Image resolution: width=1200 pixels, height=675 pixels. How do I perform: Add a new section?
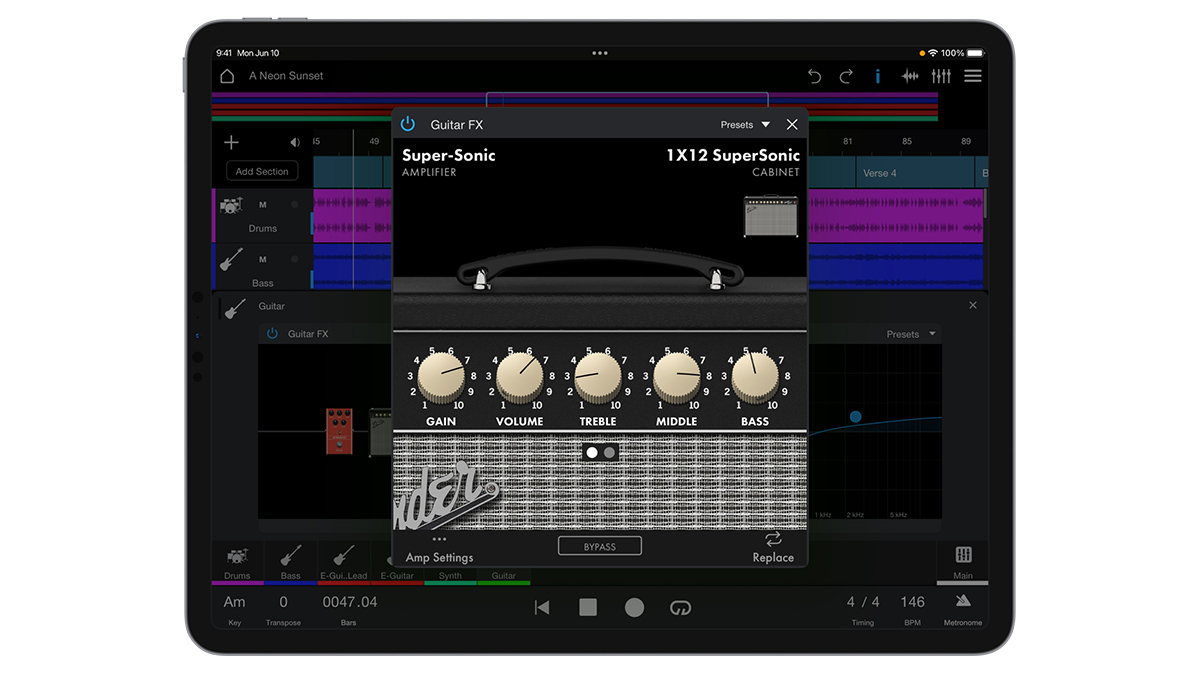pyautogui.click(x=262, y=171)
